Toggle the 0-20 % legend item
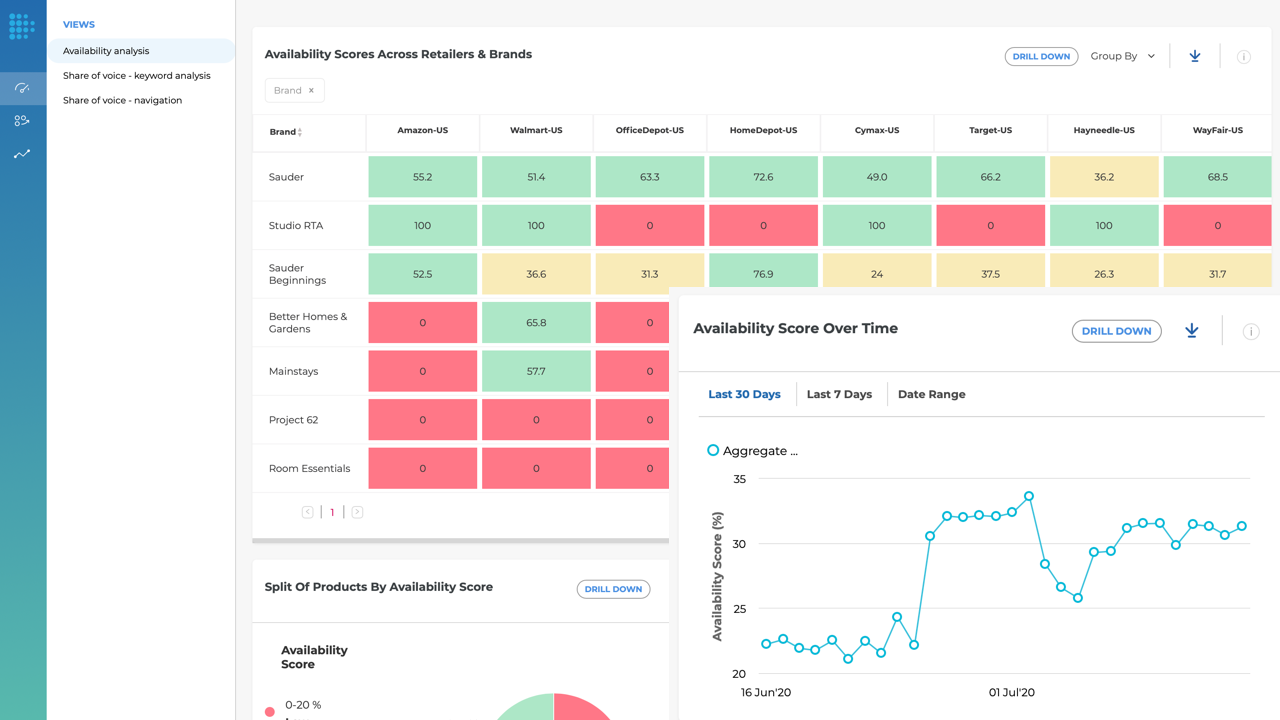 pos(270,711)
